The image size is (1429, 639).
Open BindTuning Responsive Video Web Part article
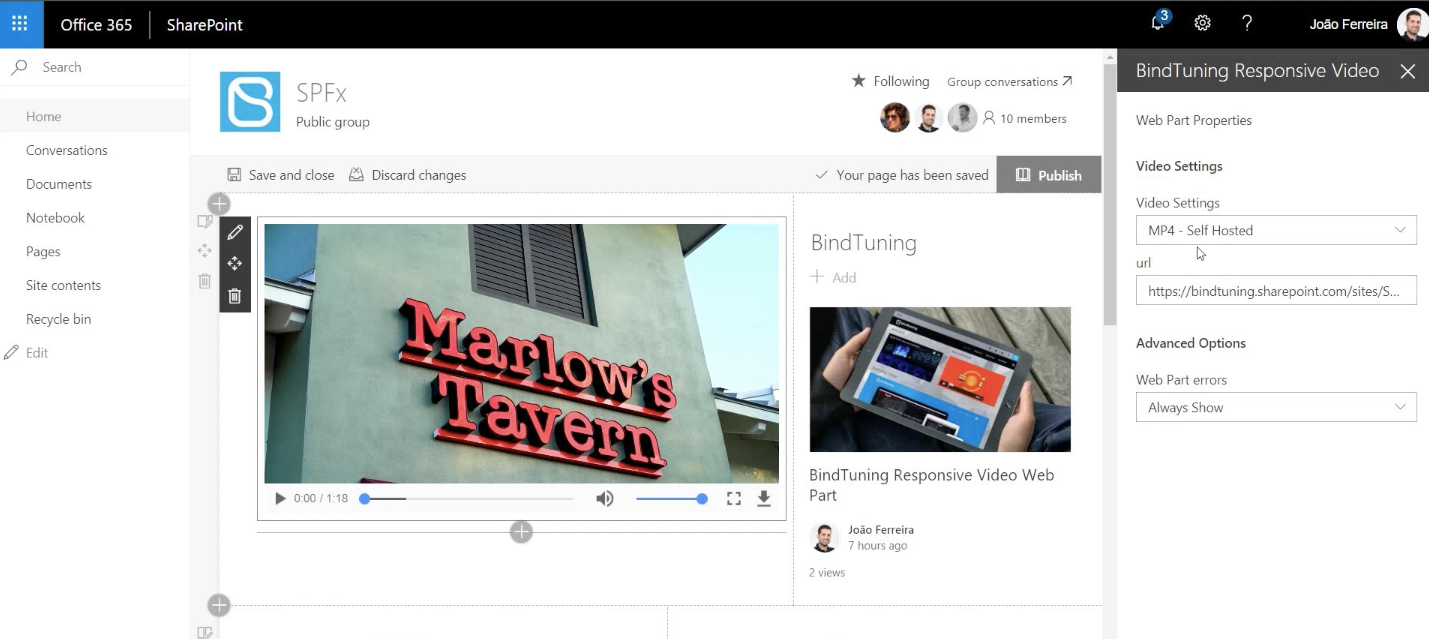coord(931,485)
